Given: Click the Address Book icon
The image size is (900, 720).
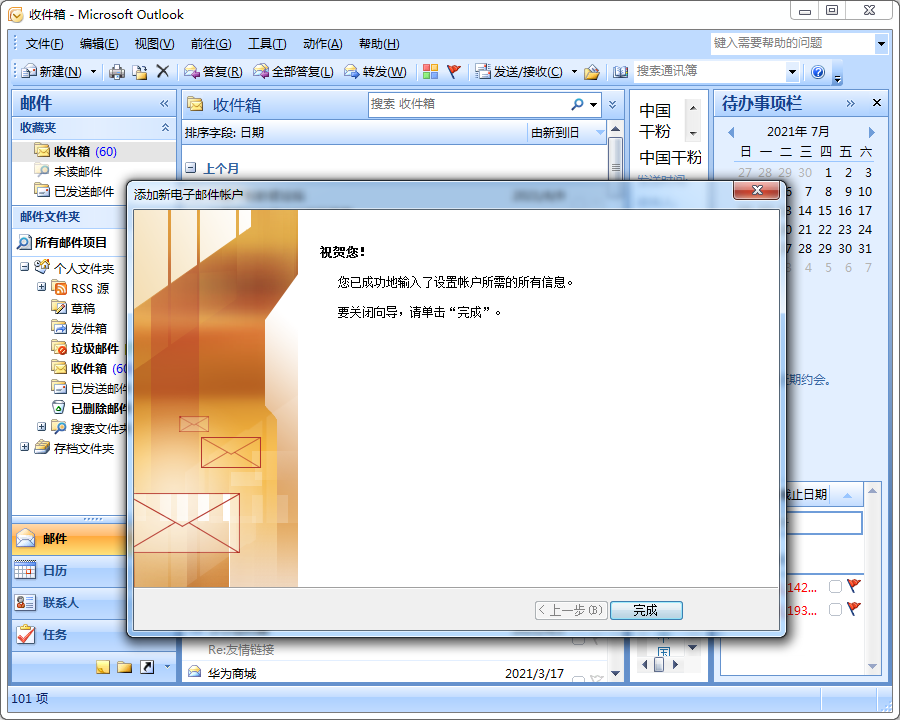Looking at the screenshot, I should (x=620, y=72).
